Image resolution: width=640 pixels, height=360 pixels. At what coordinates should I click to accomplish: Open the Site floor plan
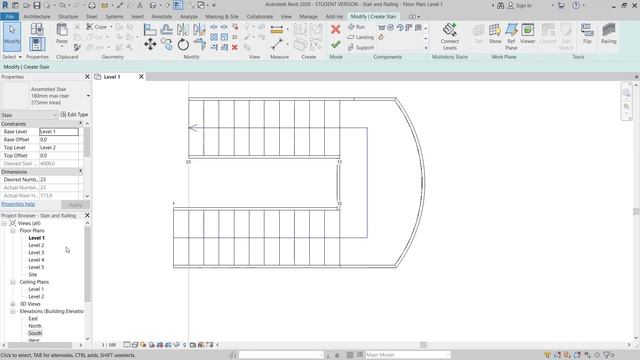tap(33, 275)
